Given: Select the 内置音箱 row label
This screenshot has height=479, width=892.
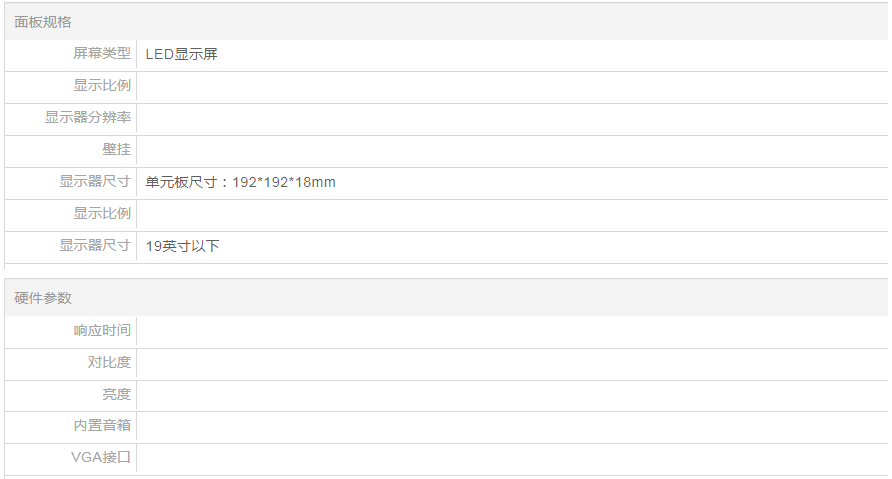Looking at the screenshot, I should 101,426.
